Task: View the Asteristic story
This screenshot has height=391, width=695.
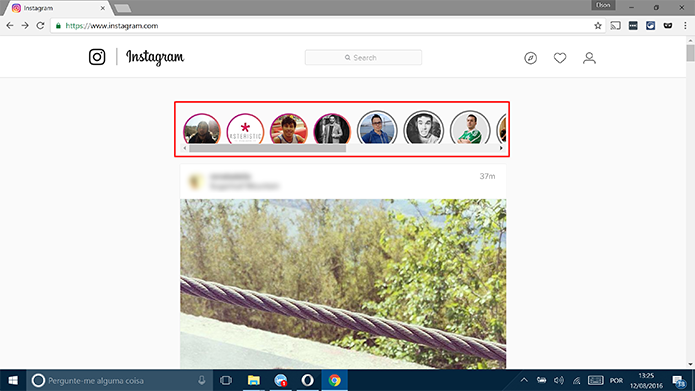Action: (245, 129)
